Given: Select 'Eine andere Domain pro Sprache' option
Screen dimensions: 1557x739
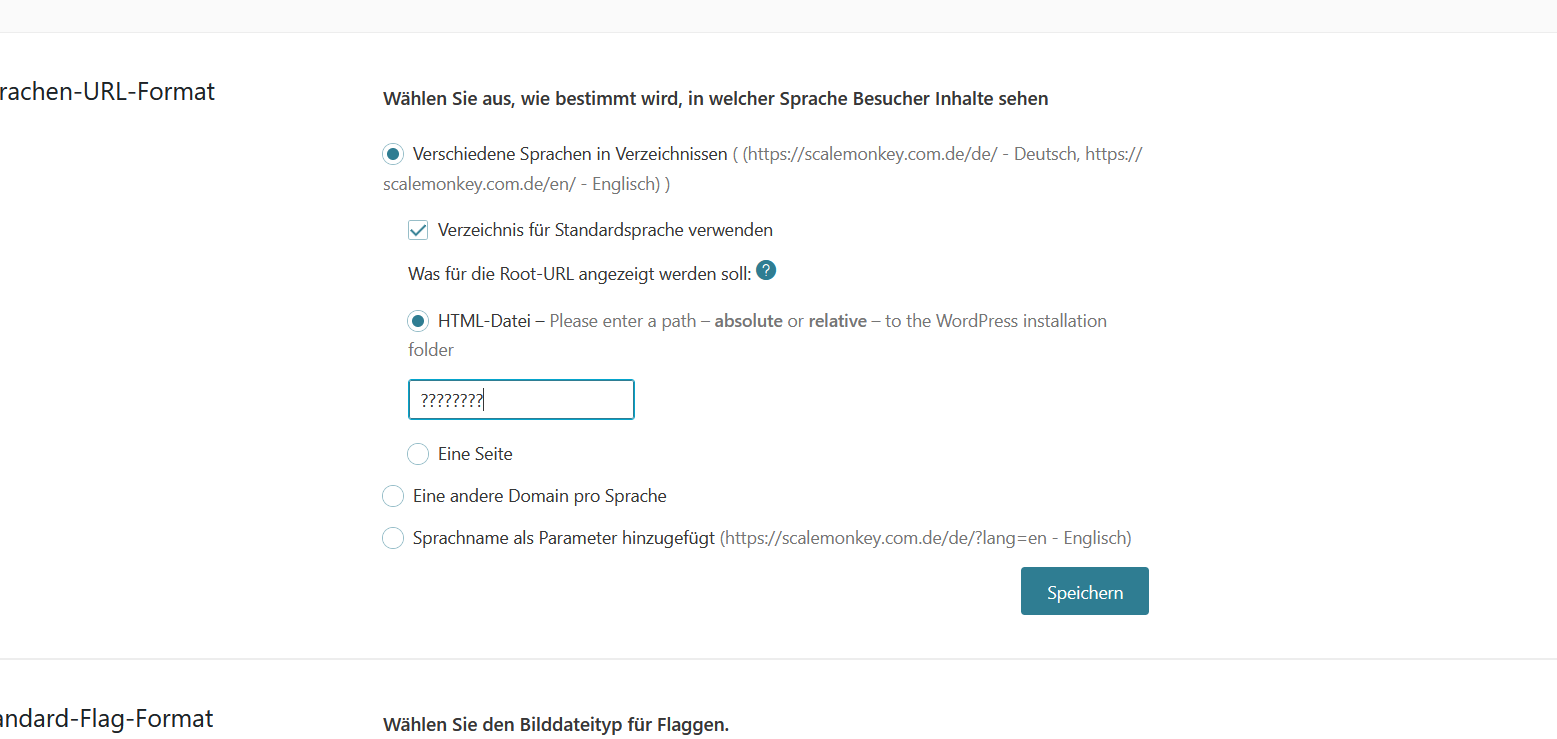Looking at the screenshot, I should point(393,496).
